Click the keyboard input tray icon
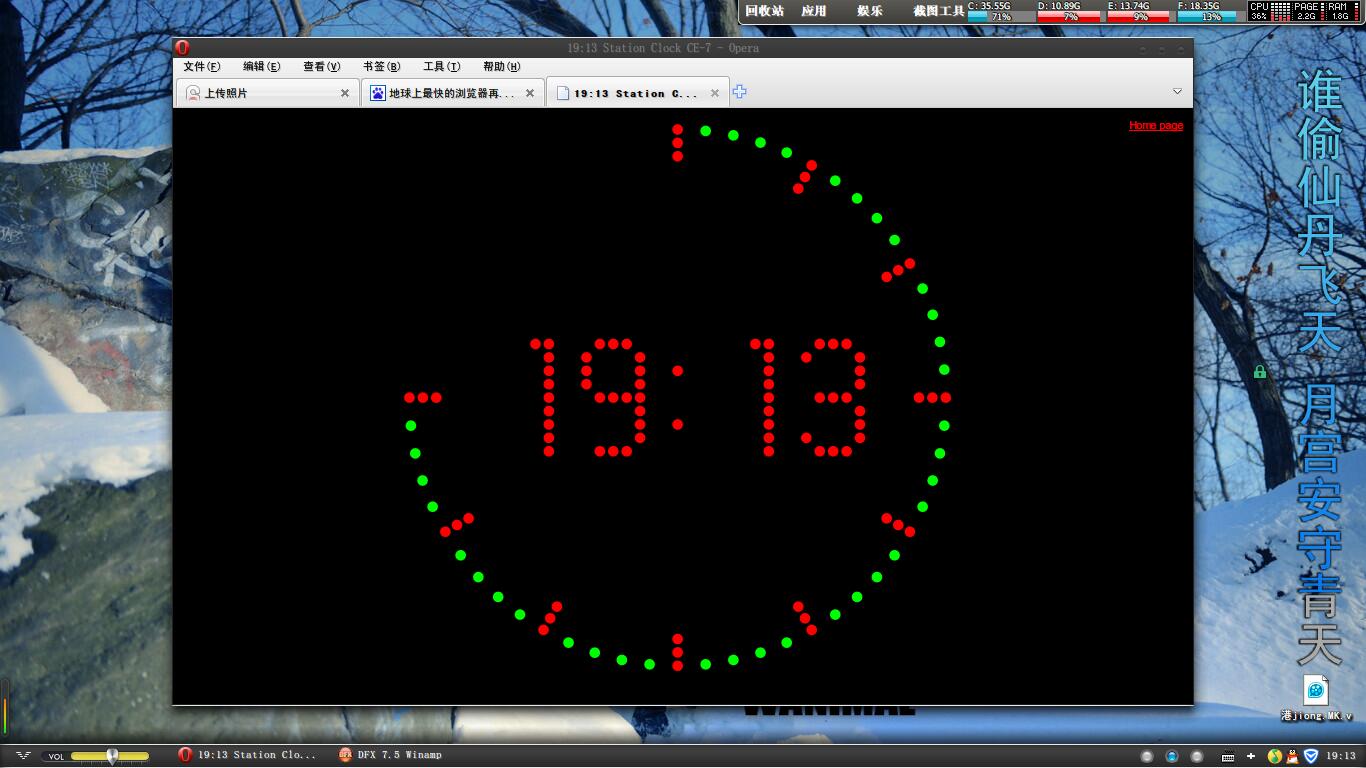The width and height of the screenshot is (1366, 768). [1228, 756]
